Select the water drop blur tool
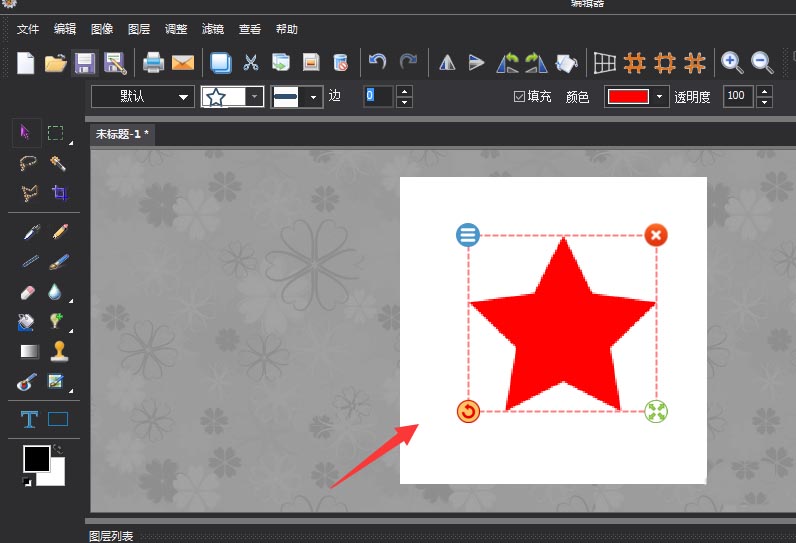 [x=54, y=292]
